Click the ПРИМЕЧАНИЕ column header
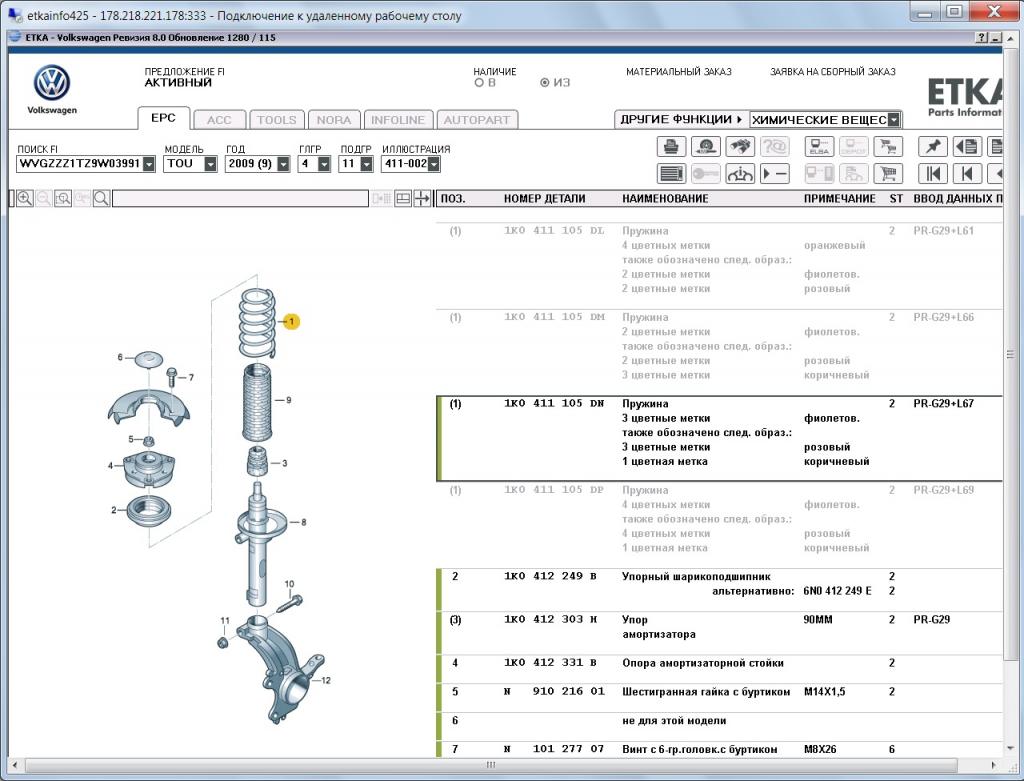1024x781 pixels. 839,199
